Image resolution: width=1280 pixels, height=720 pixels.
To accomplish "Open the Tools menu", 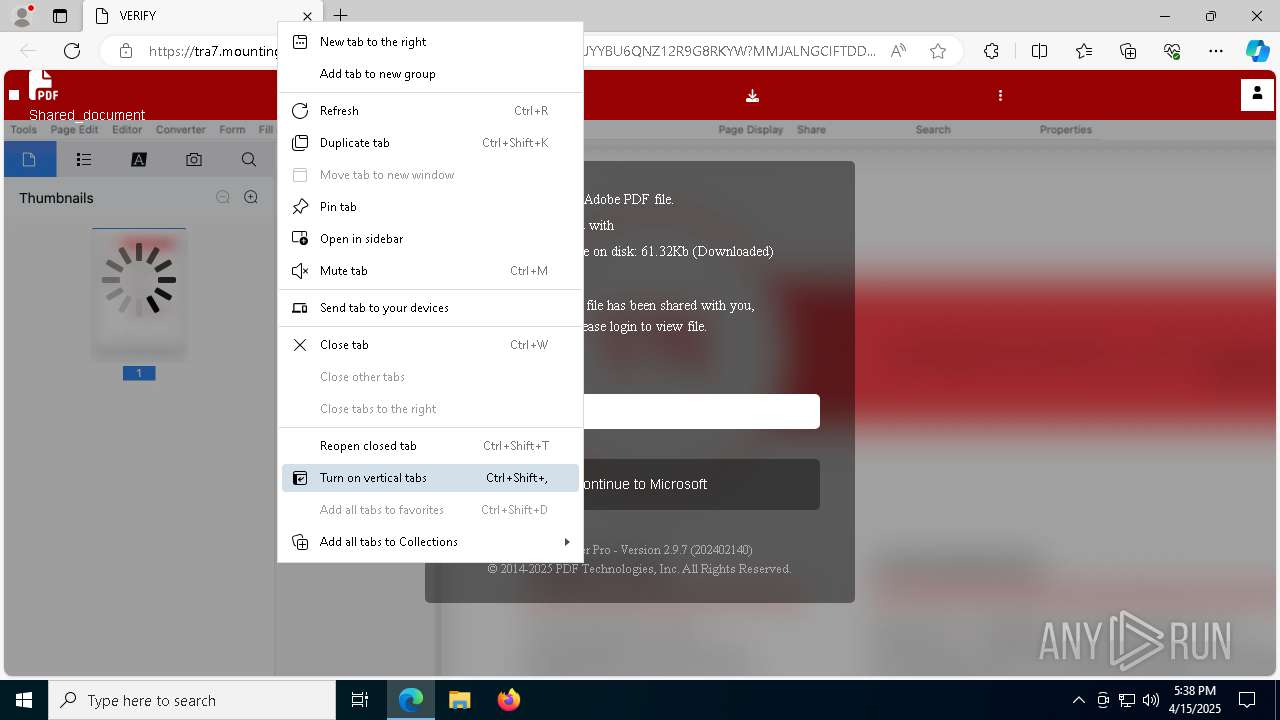I will (23, 130).
